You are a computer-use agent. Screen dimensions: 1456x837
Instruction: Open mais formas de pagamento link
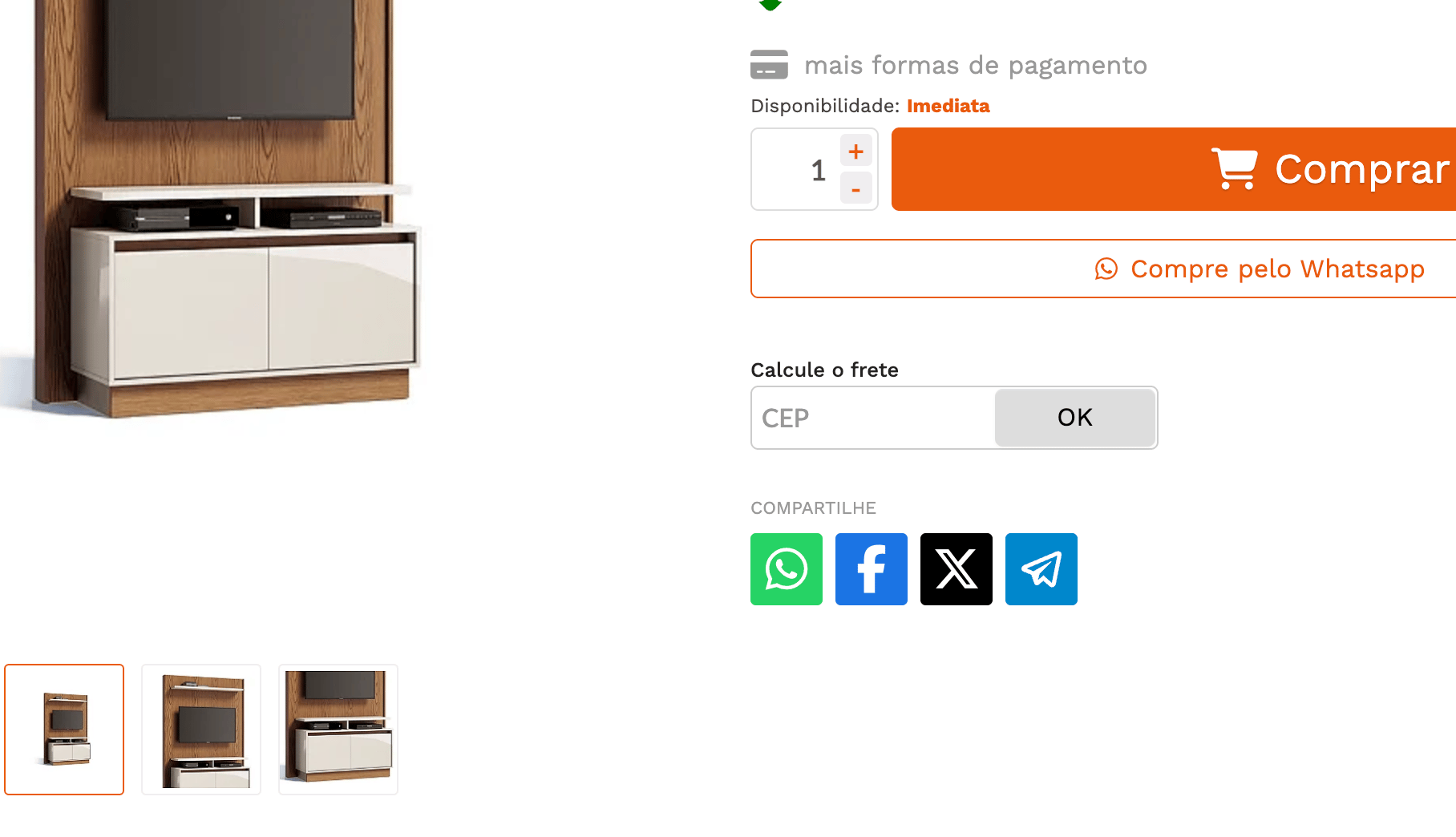point(975,65)
